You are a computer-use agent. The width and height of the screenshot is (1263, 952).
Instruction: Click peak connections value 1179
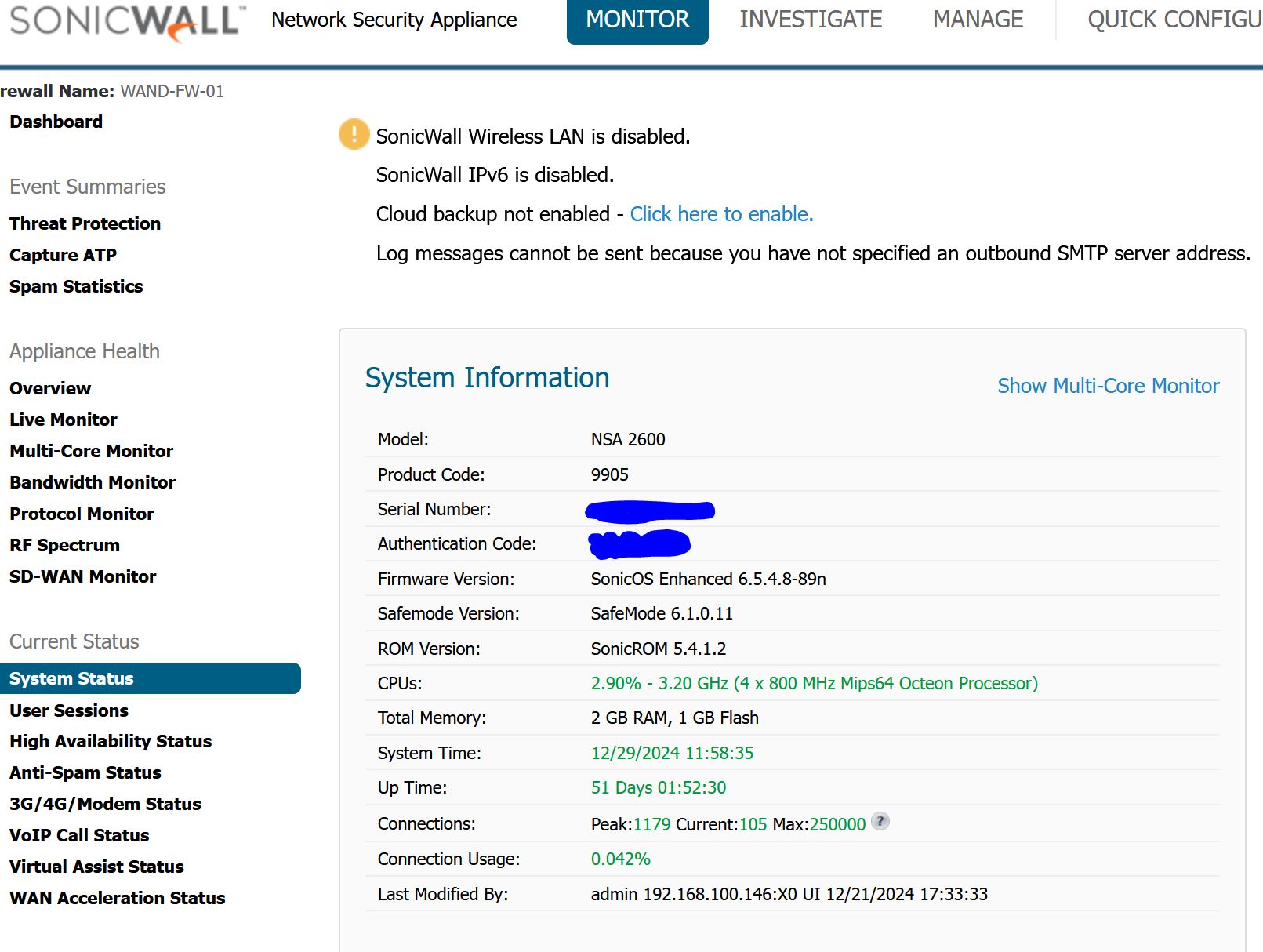point(651,824)
